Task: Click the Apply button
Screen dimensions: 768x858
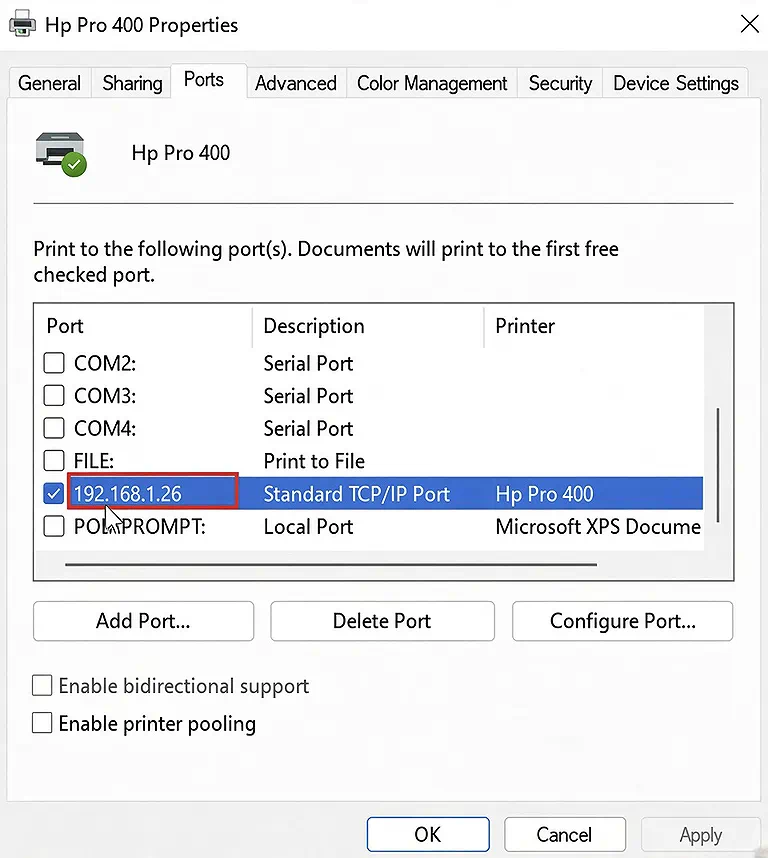Action: (x=701, y=834)
